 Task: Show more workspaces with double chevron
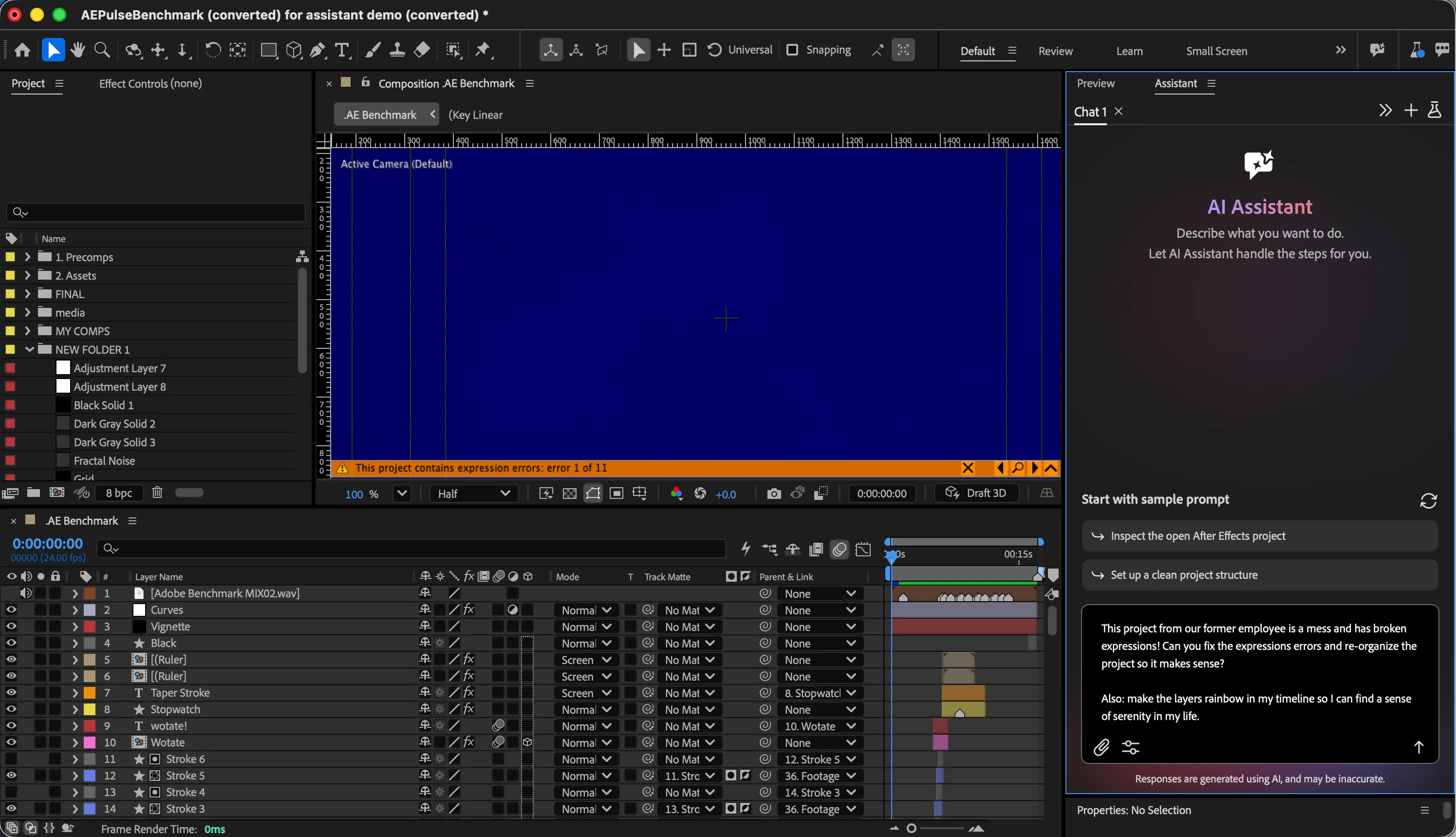tap(1341, 50)
